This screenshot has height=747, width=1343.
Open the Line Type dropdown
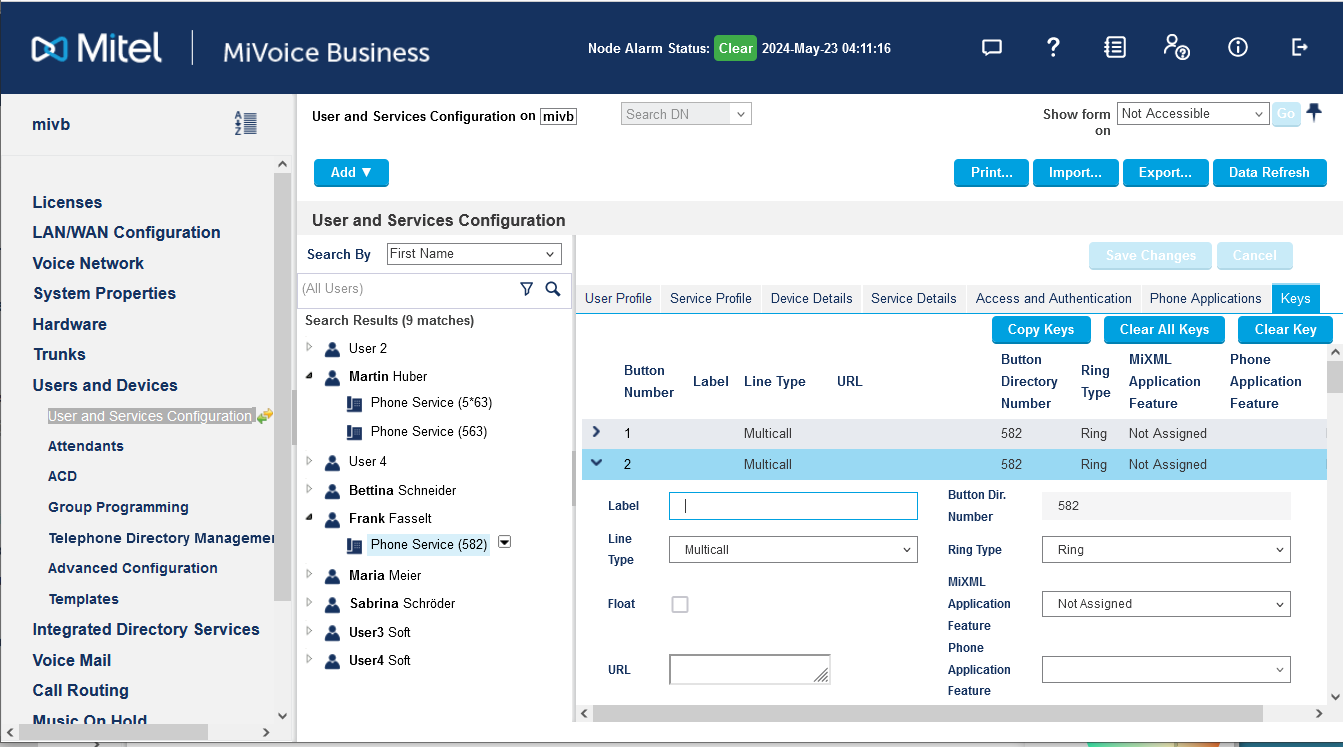(x=792, y=550)
